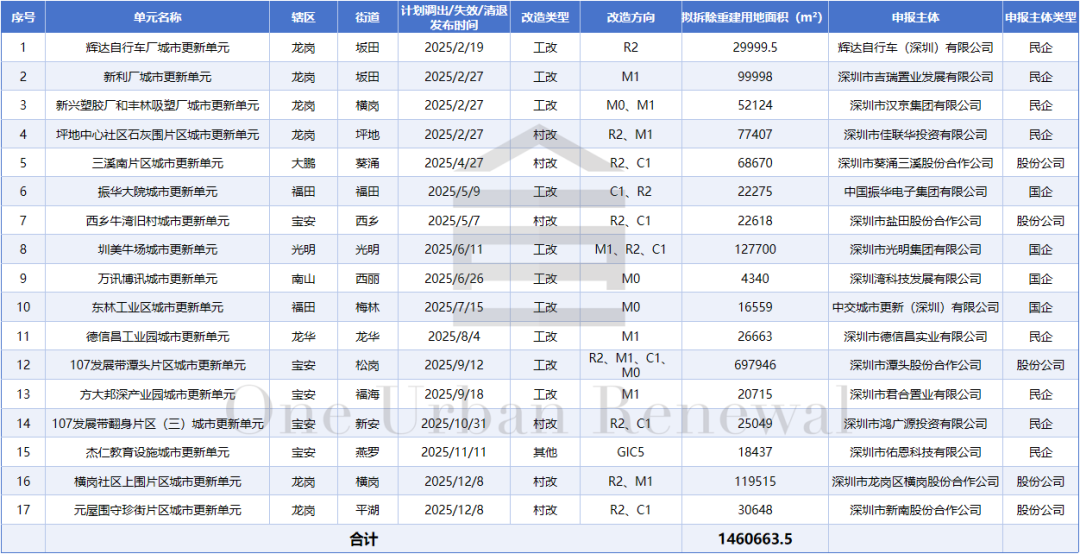Click cell 德信昌工业园城市更新单元

157,337
